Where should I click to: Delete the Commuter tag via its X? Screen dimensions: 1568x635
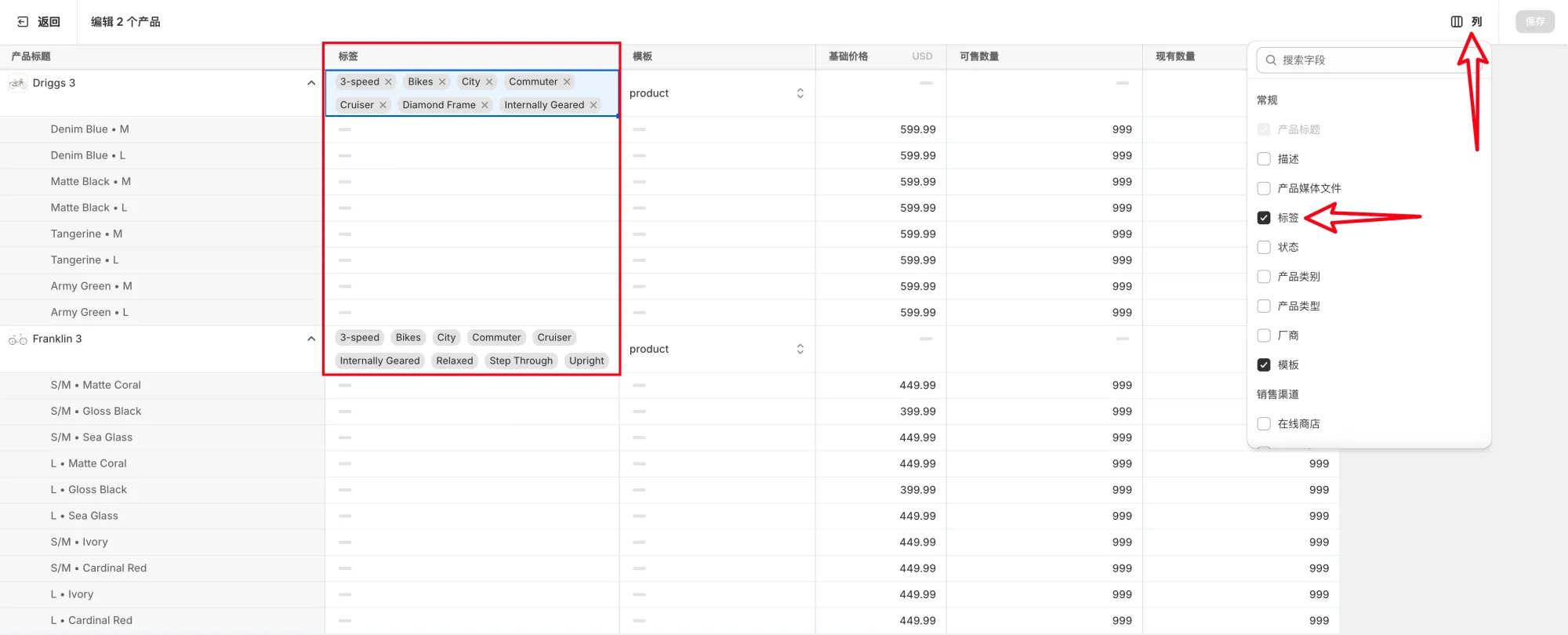point(567,82)
